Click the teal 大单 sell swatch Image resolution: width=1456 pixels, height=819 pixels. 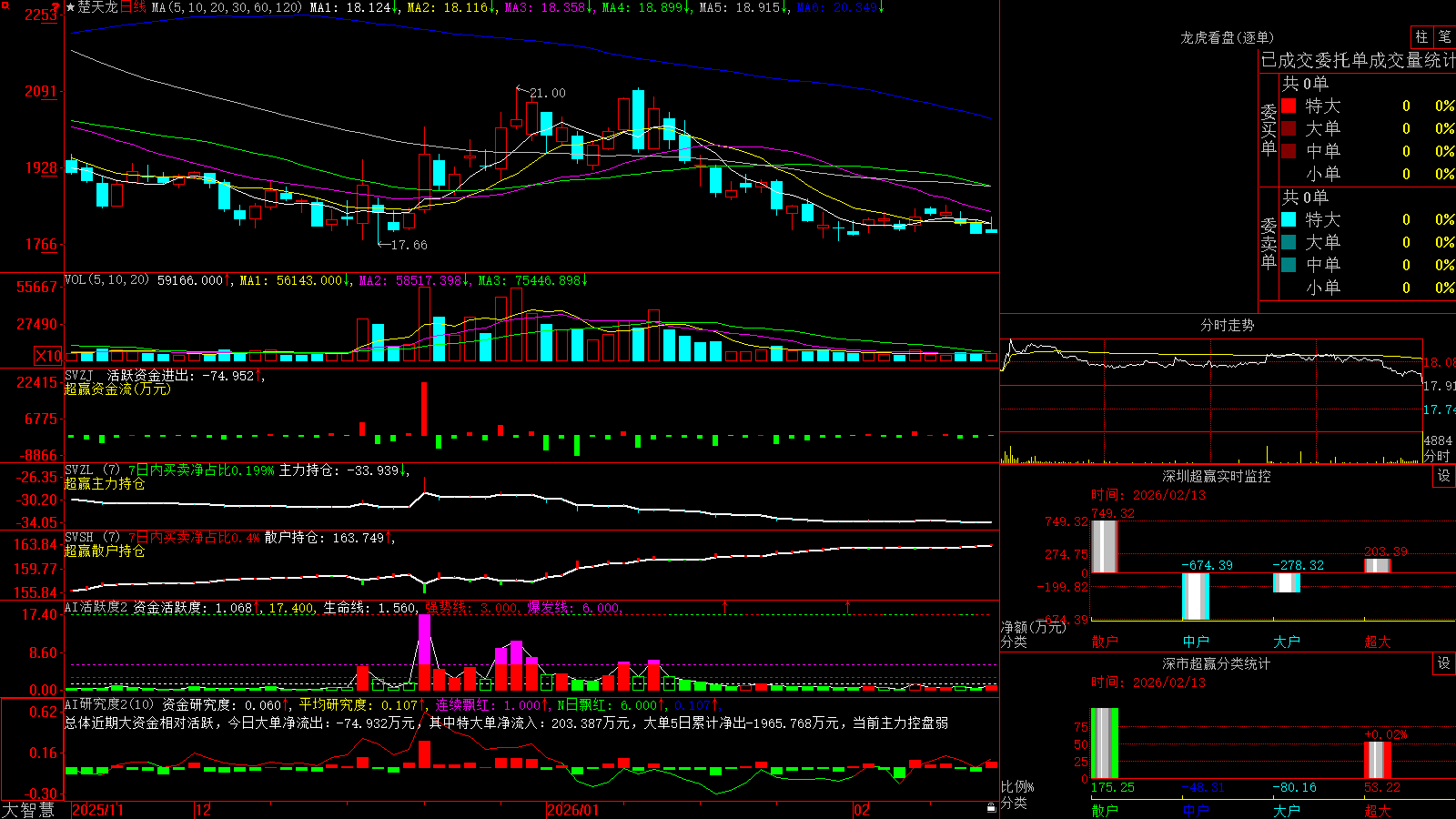tap(1289, 242)
